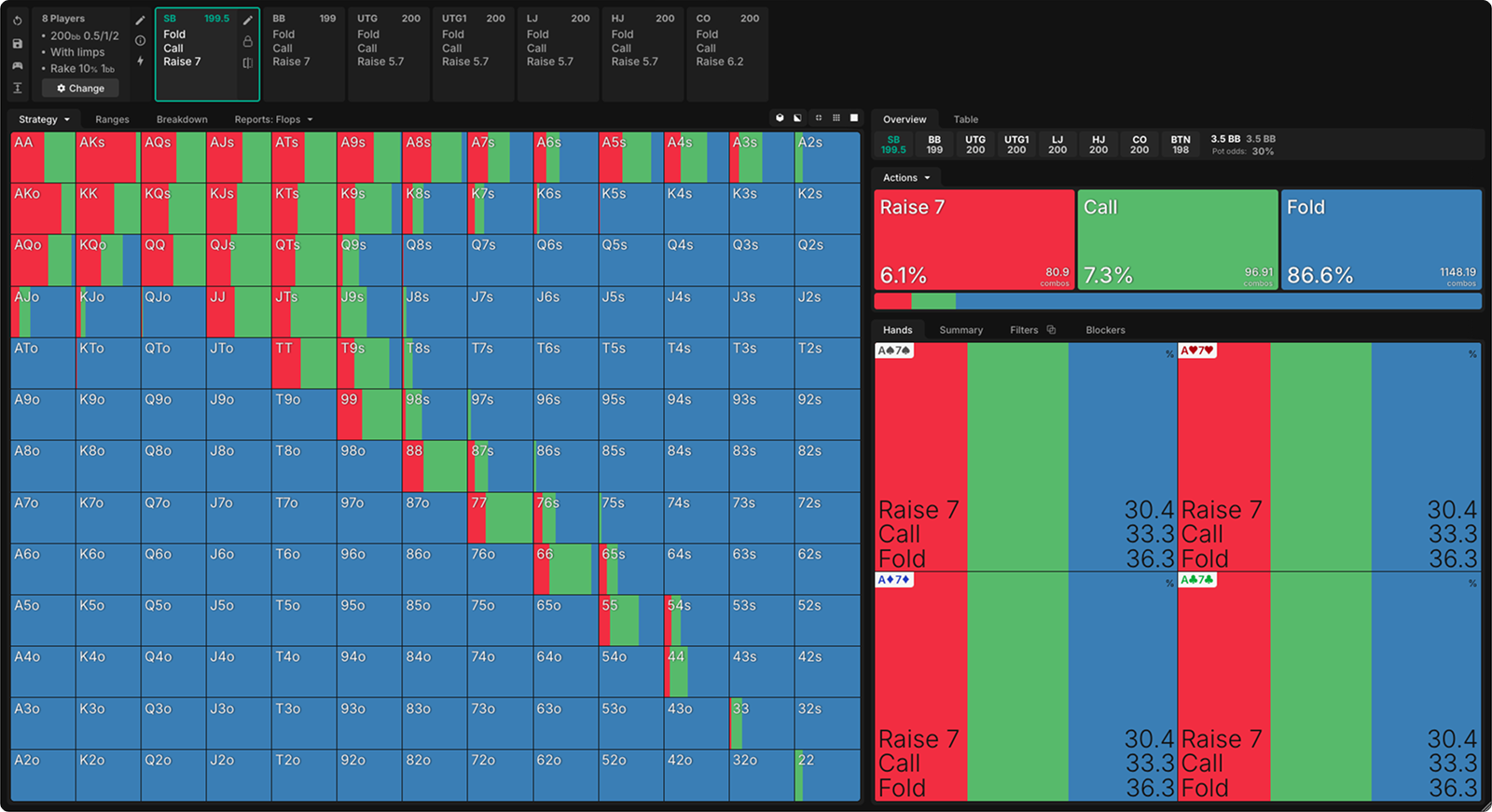Click the Change settings button
The width and height of the screenshot is (1492, 812).
click(80, 89)
